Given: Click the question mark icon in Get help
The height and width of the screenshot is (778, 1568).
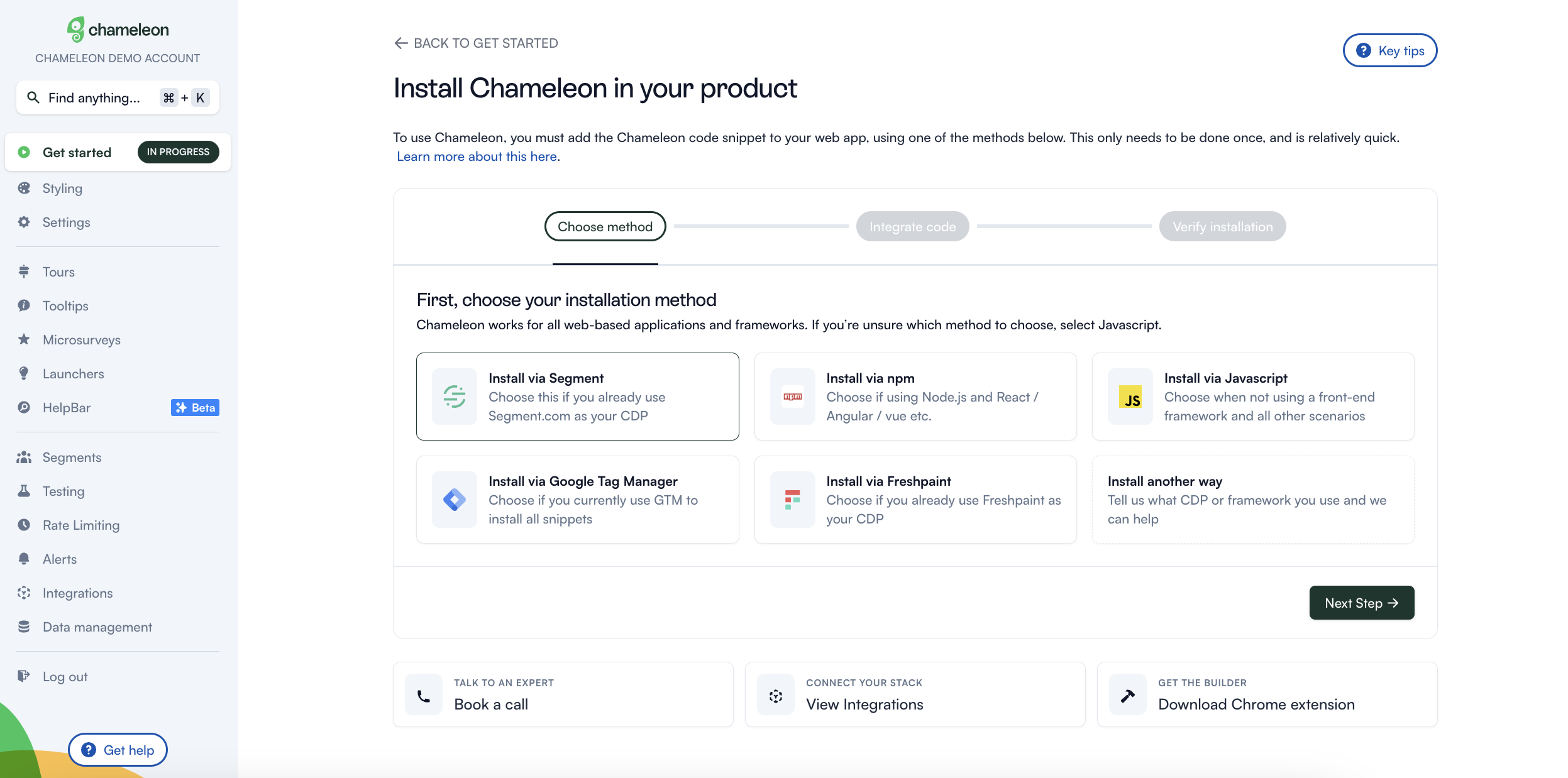Looking at the screenshot, I should [89, 749].
